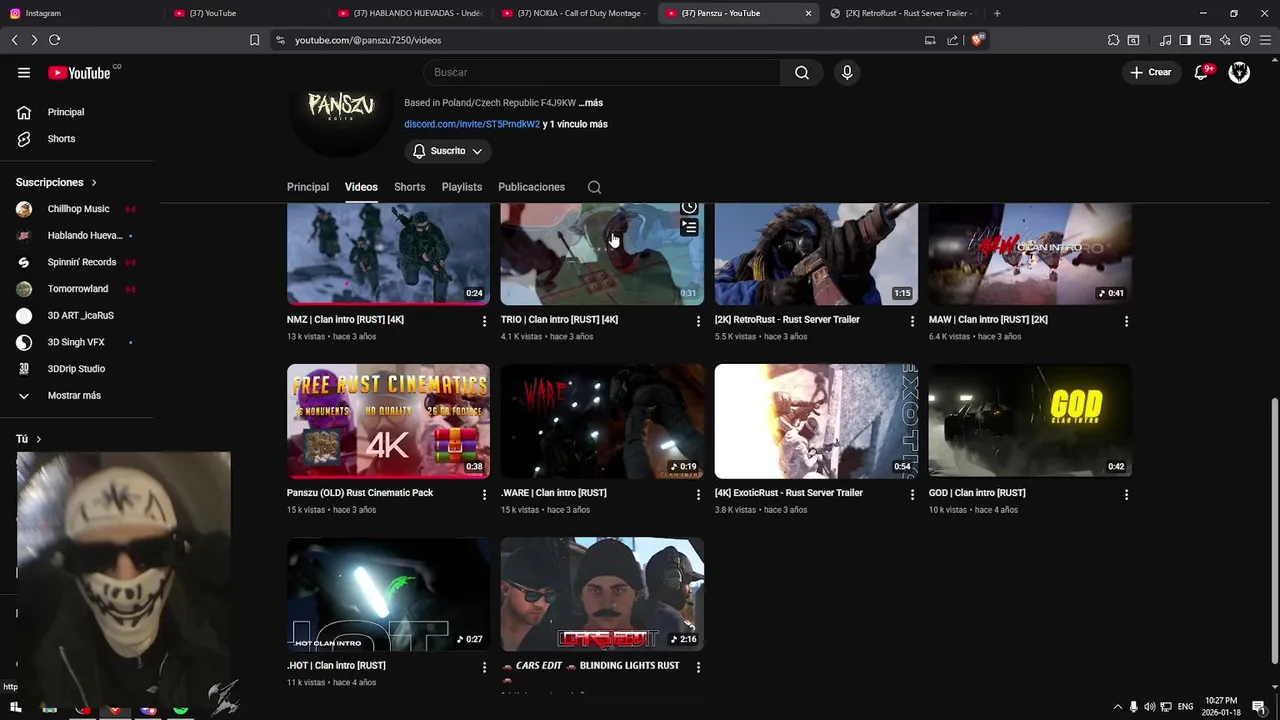The width and height of the screenshot is (1280, 720).
Task: Click the URL address bar
Action: (600, 40)
